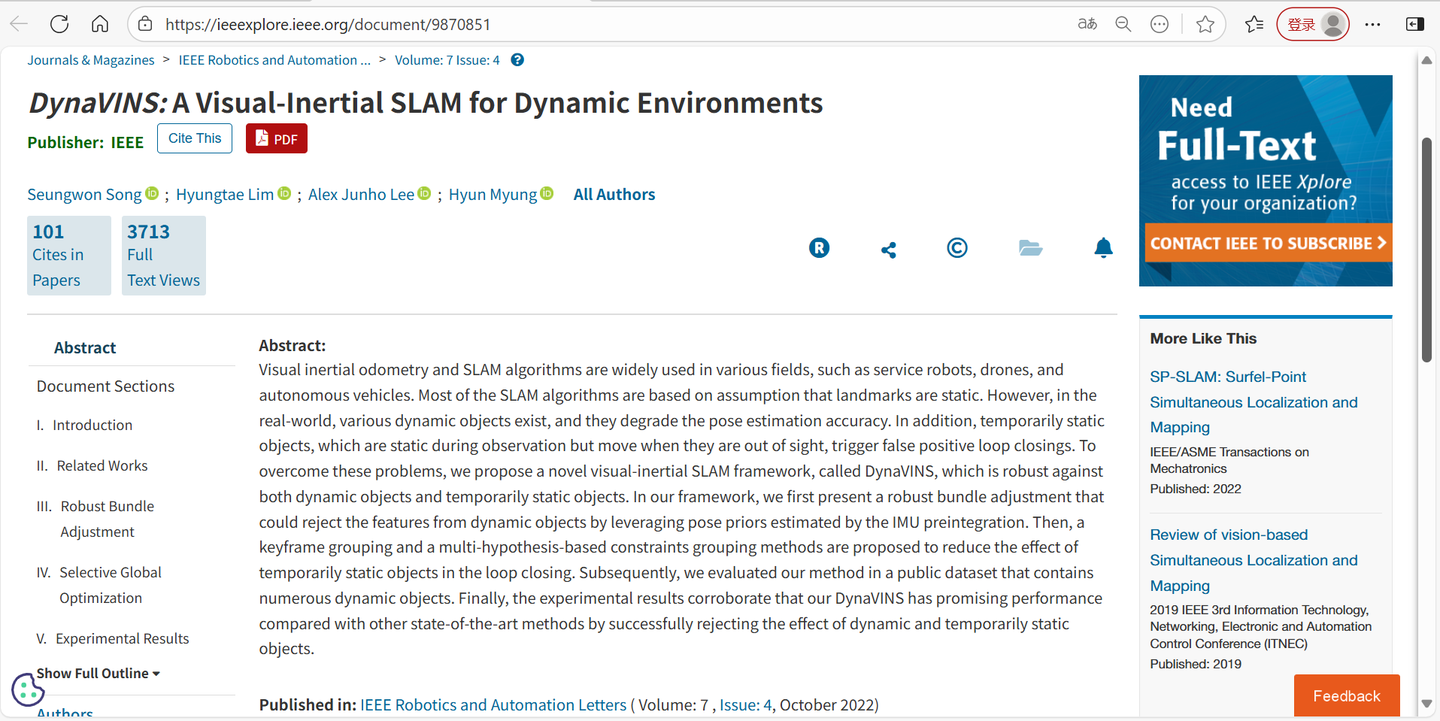Save to folder with the folder icon
This screenshot has height=721, width=1440.
point(1031,248)
